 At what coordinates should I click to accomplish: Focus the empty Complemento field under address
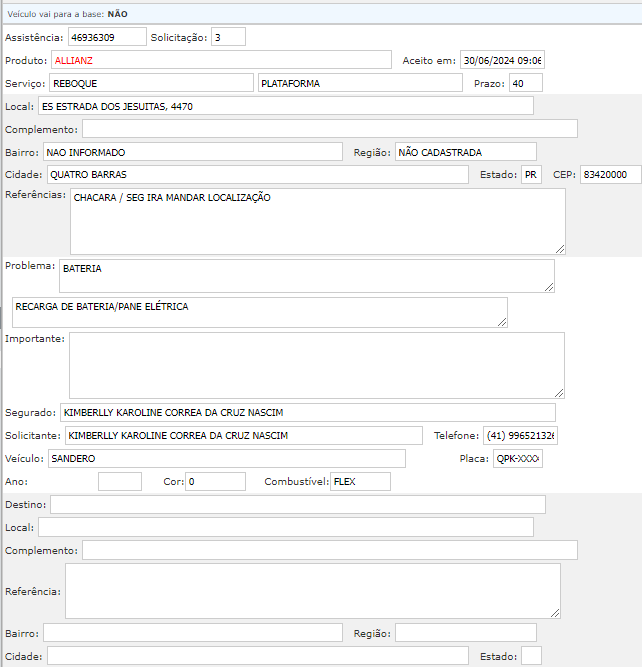click(x=329, y=129)
